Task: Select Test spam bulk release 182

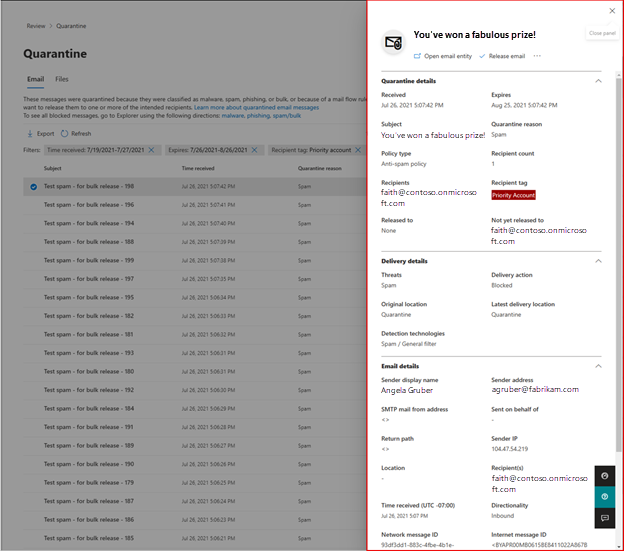Action: pyautogui.click(x=194, y=316)
